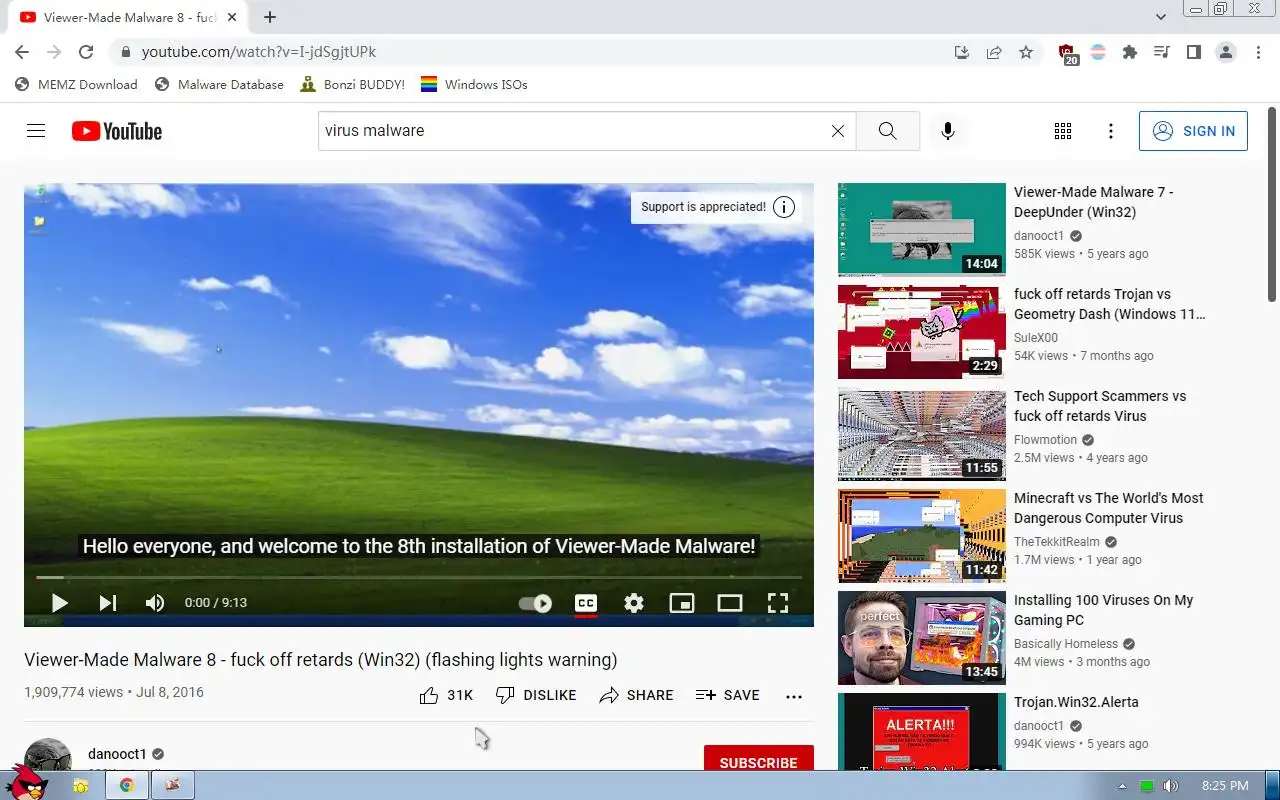Enable miniplayer mode
This screenshot has width=1280, height=800.
pyautogui.click(x=682, y=603)
